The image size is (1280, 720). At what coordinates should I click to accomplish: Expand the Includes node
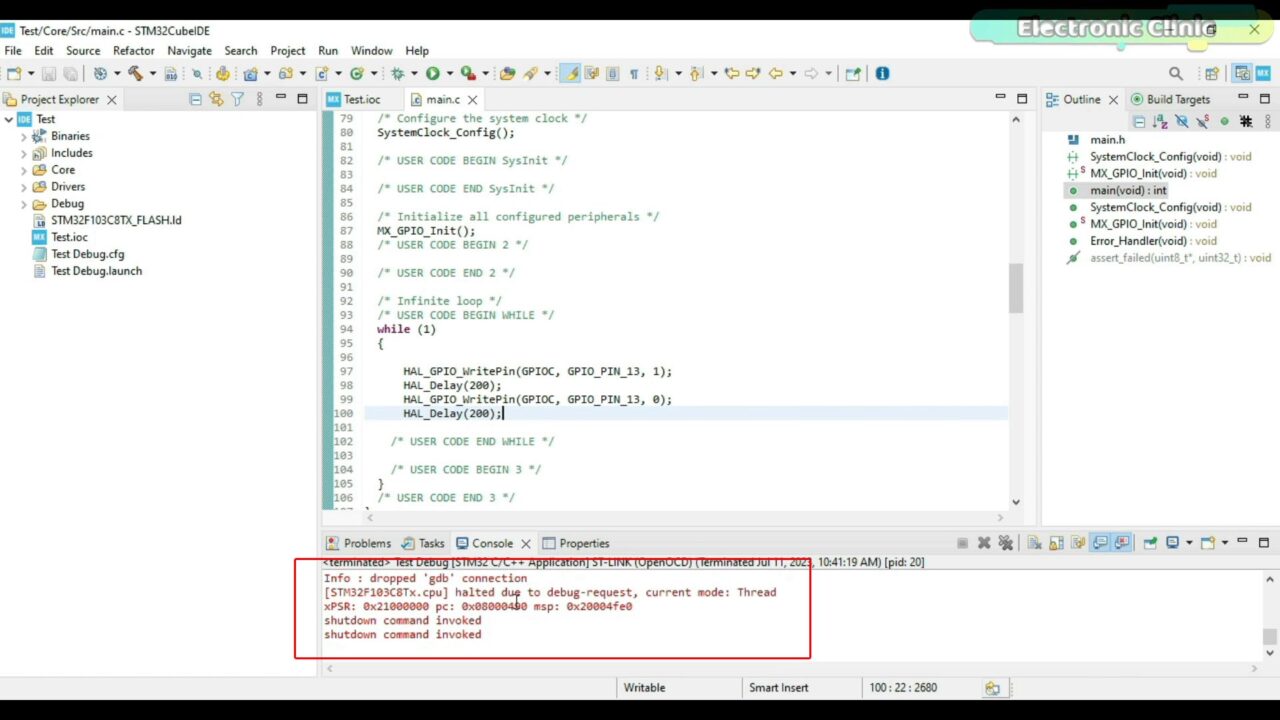24,153
